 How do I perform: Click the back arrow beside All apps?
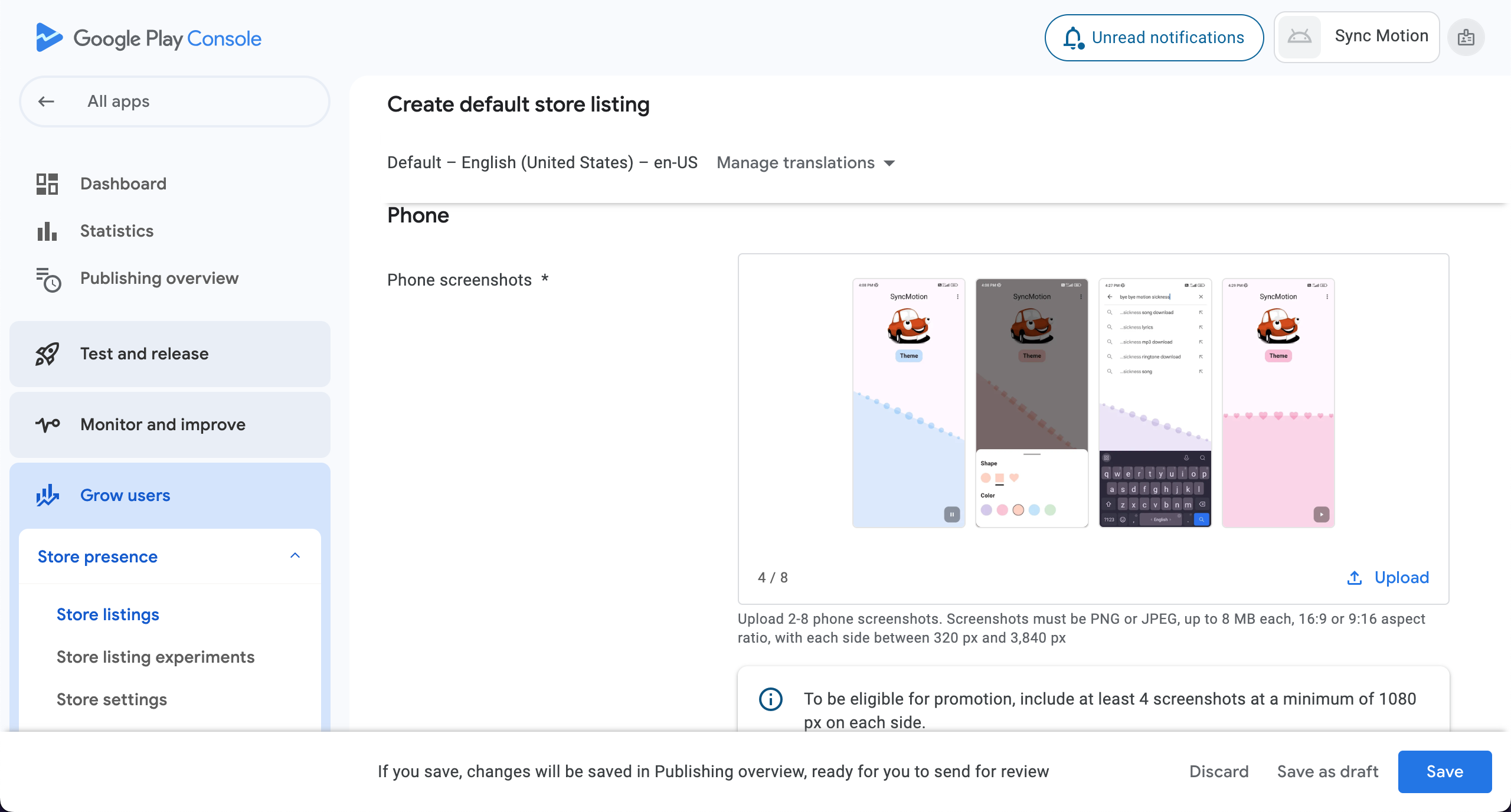[46, 102]
